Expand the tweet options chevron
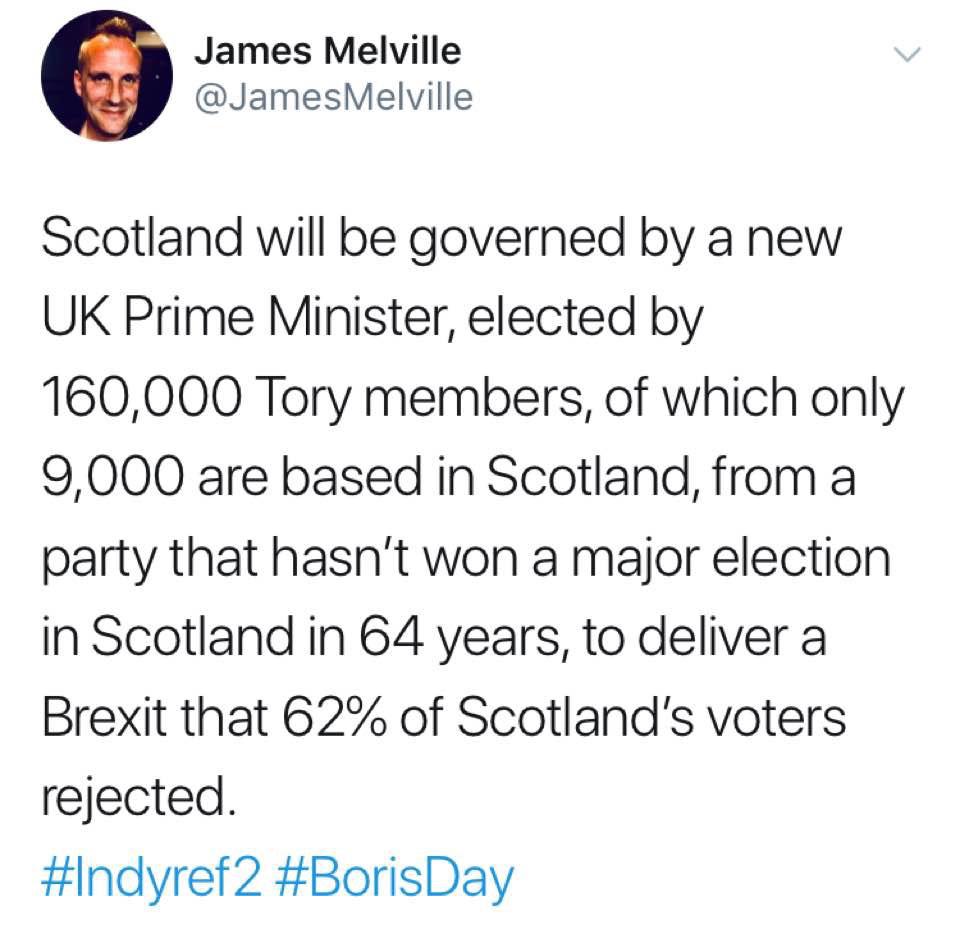Screen dimensions: 960x943 point(907,54)
